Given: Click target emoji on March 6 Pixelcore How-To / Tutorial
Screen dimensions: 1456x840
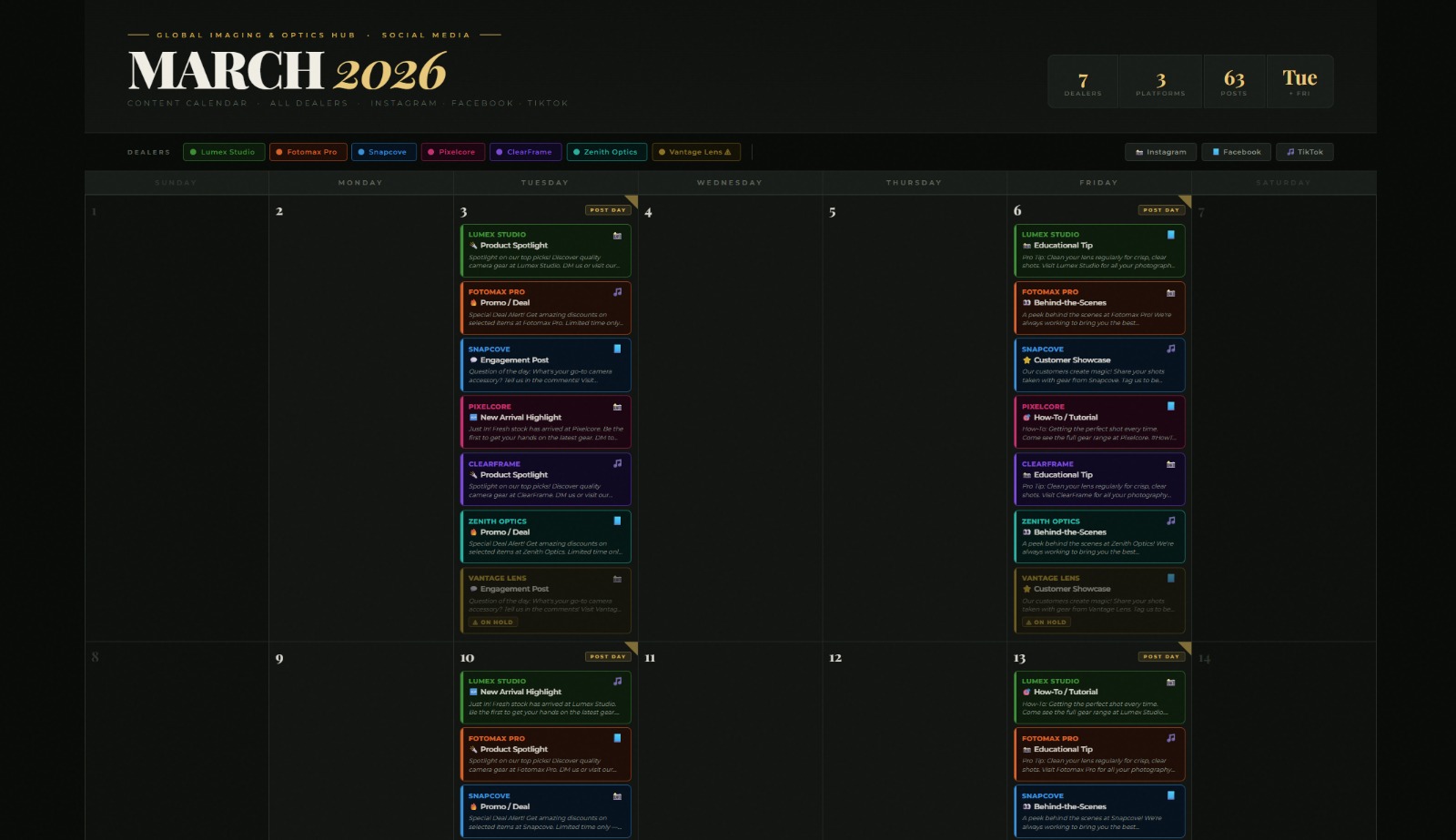Looking at the screenshot, I should 1026,418.
